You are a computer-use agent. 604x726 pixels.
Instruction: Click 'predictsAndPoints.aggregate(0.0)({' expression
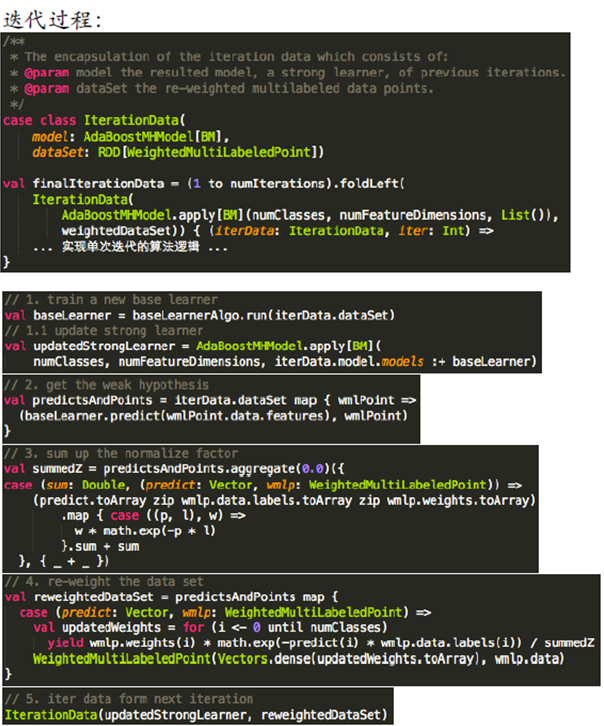pyautogui.click(x=224, y=469)
